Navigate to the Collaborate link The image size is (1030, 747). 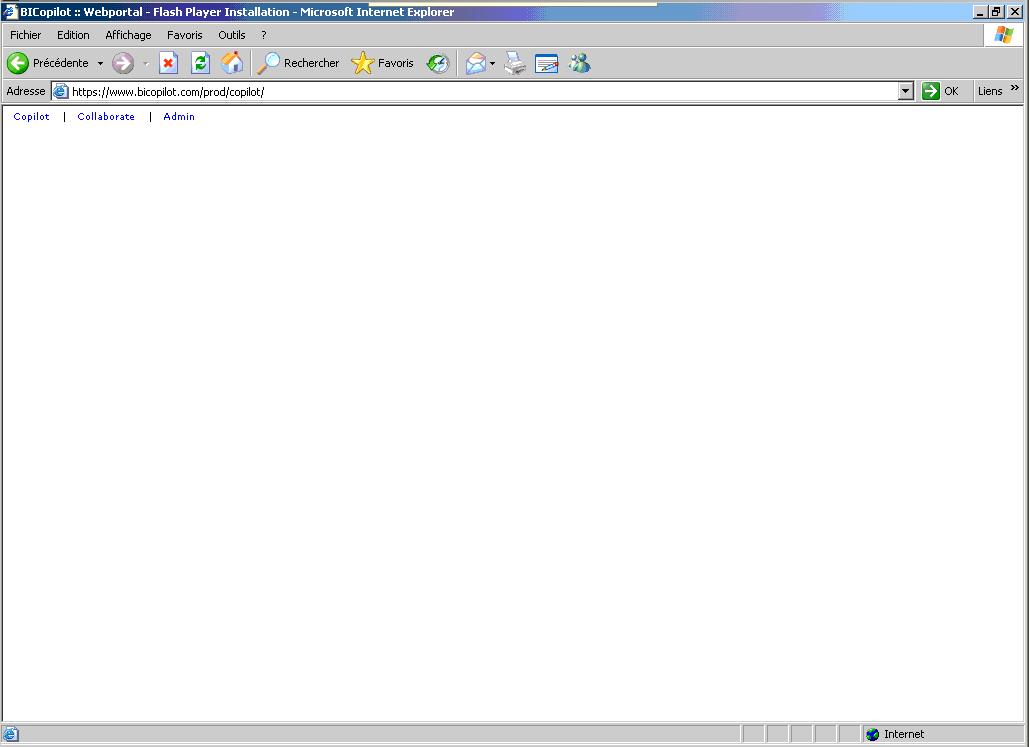[106, 116]
